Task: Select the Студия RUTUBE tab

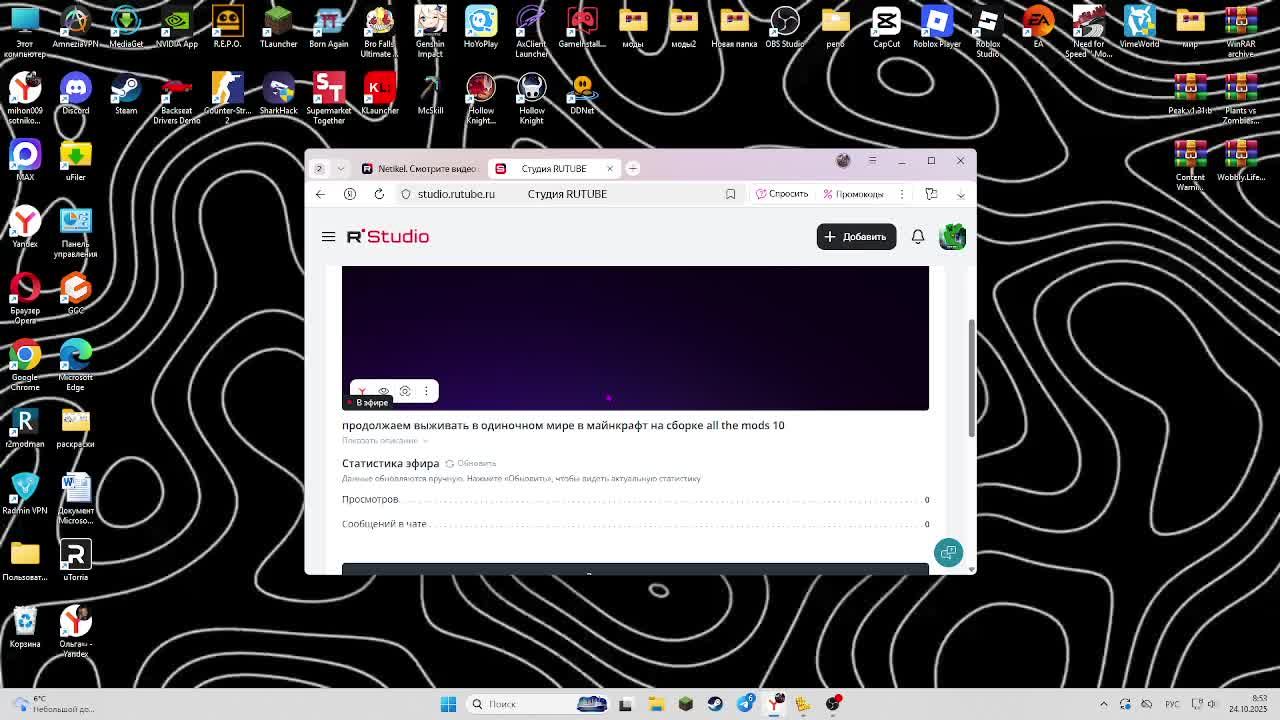Action: [x=553, y=169]
